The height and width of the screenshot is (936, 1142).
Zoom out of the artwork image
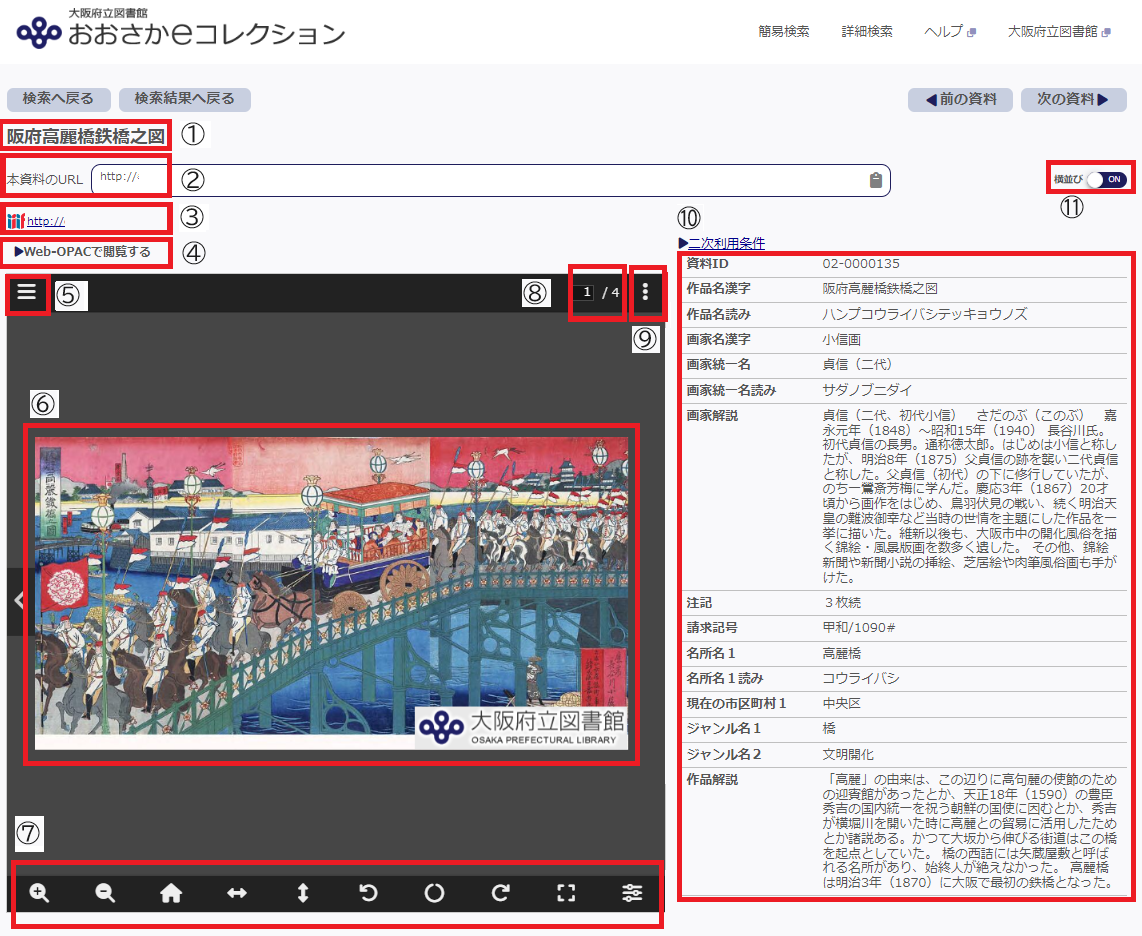coord(105,892)
